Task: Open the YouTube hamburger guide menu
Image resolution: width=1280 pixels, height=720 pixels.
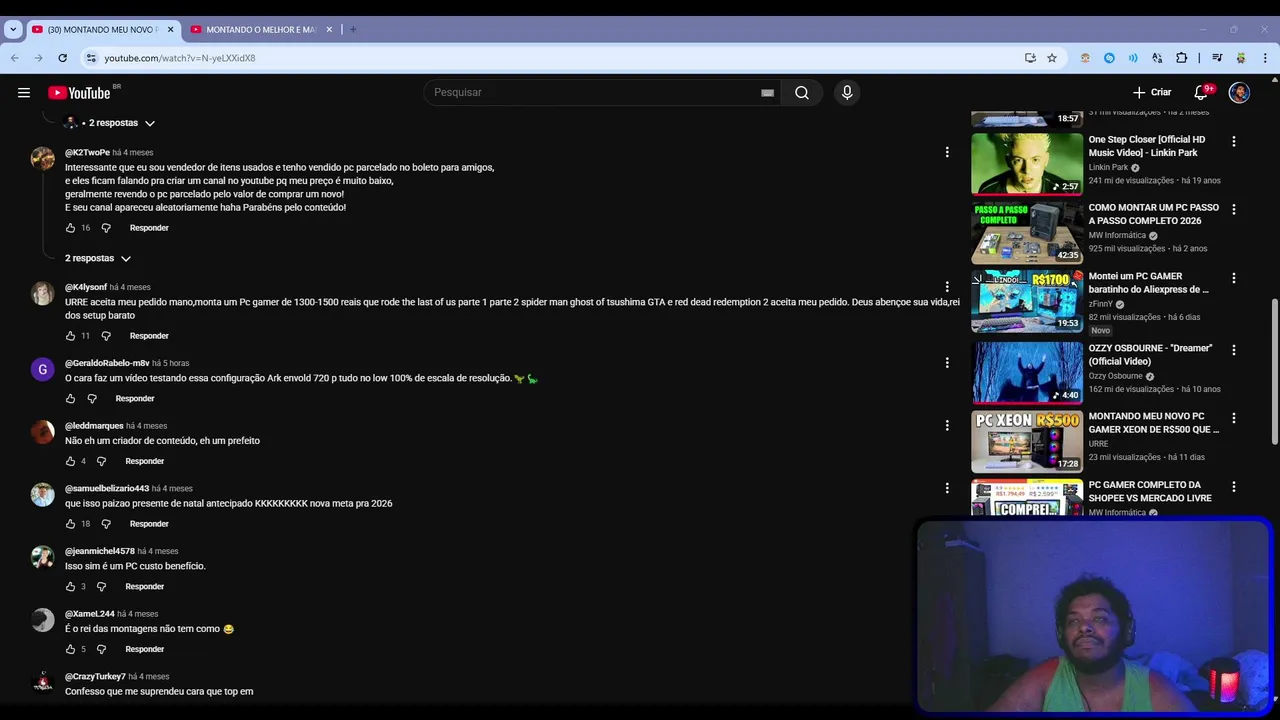Action: 24,93
